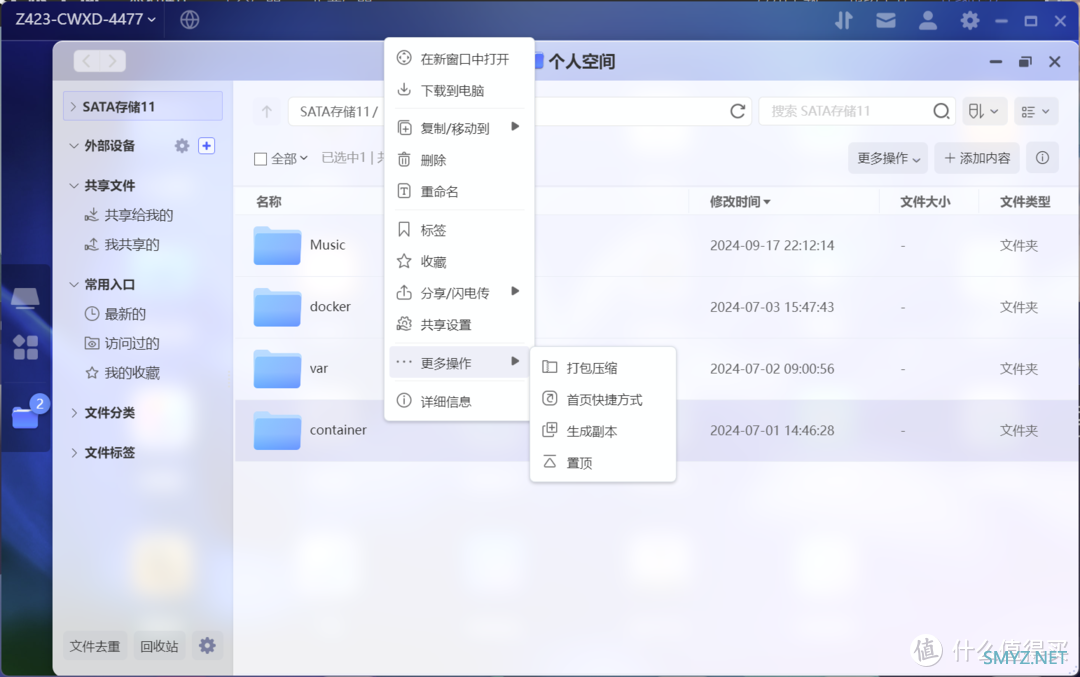Viewport: 1080px width, 677px height.
Task: Click external devices settings gear
Action: [182, 146]
